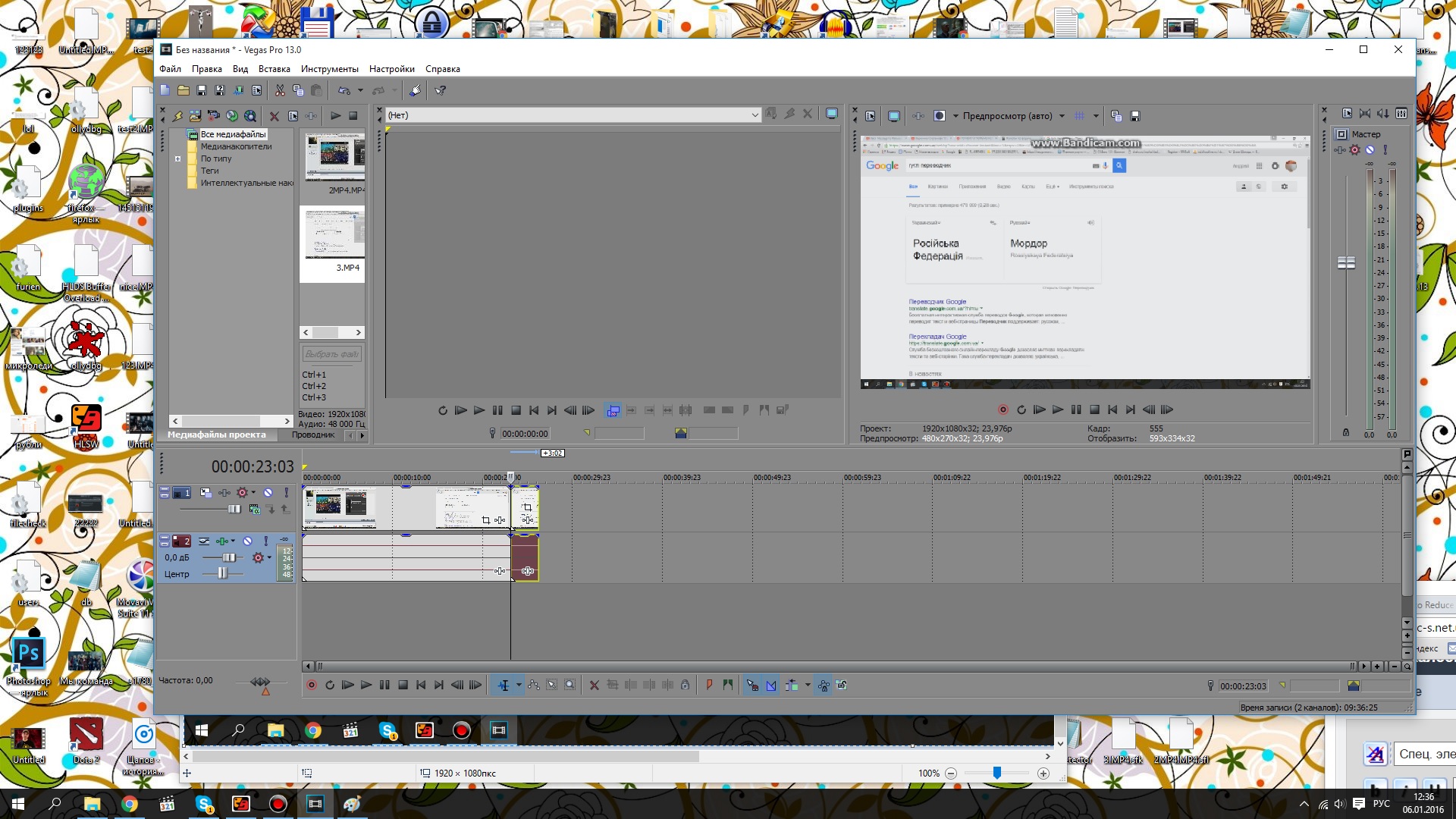
Task: Open 'Предпросмотр (авто)' quality dropdown
Action: click(1062, 116)
